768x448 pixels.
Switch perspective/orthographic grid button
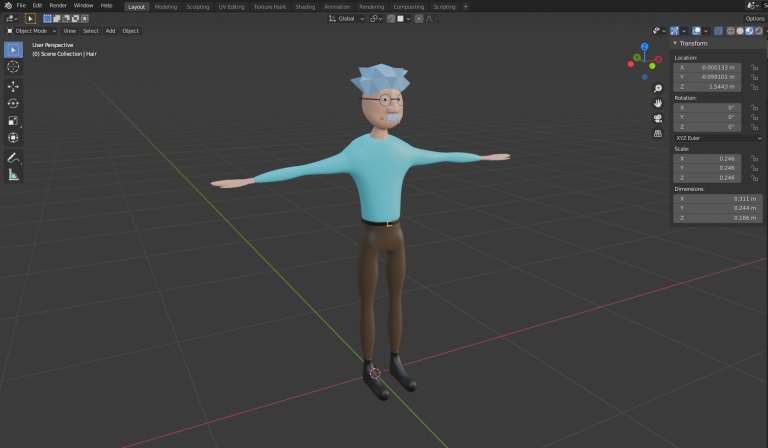658,133
